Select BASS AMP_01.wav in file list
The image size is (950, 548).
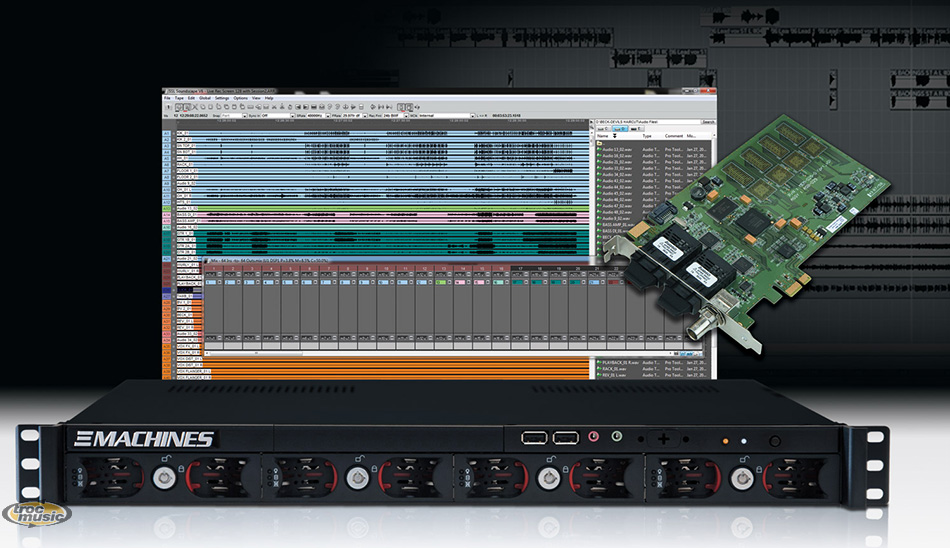coord(618,225)
